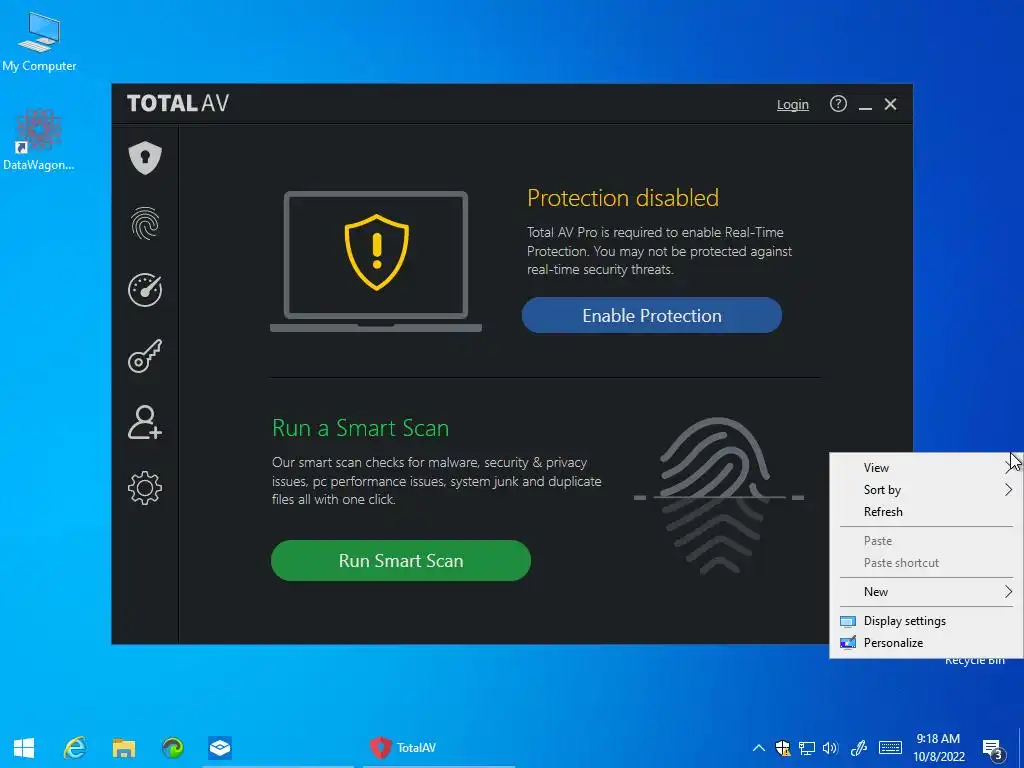
Task: Open the notification center icon
Action: (992, 749)
